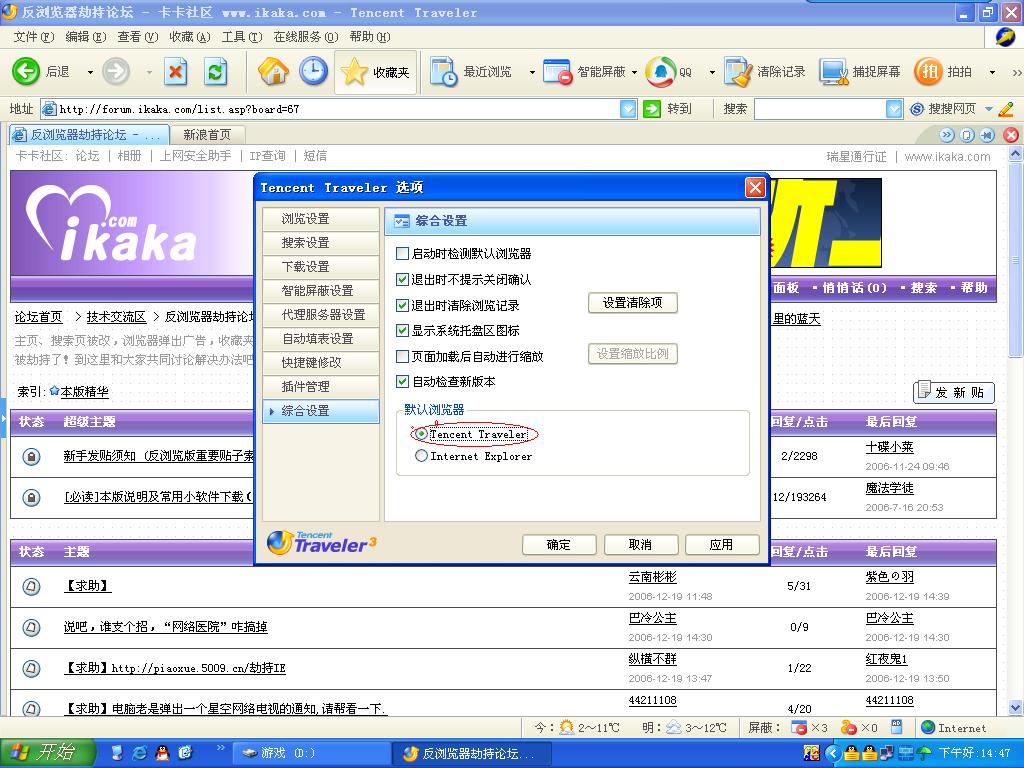The width and height of the screenshot is (1024, 768).
Task: Expand the 搜搜网页 dropdown arrow
Action: click(989, 109)
